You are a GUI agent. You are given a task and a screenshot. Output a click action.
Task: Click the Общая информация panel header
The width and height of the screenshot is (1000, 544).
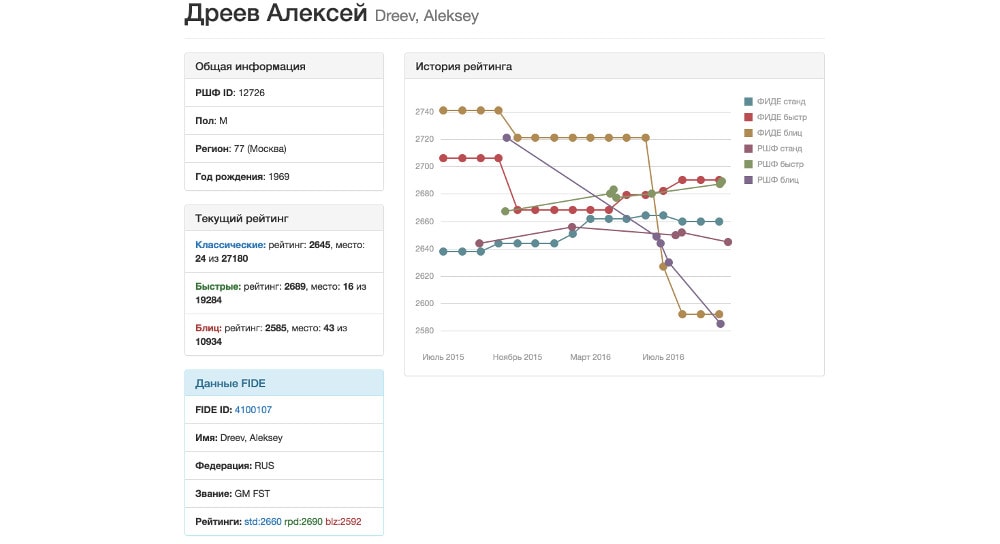(x=283, y=66)
